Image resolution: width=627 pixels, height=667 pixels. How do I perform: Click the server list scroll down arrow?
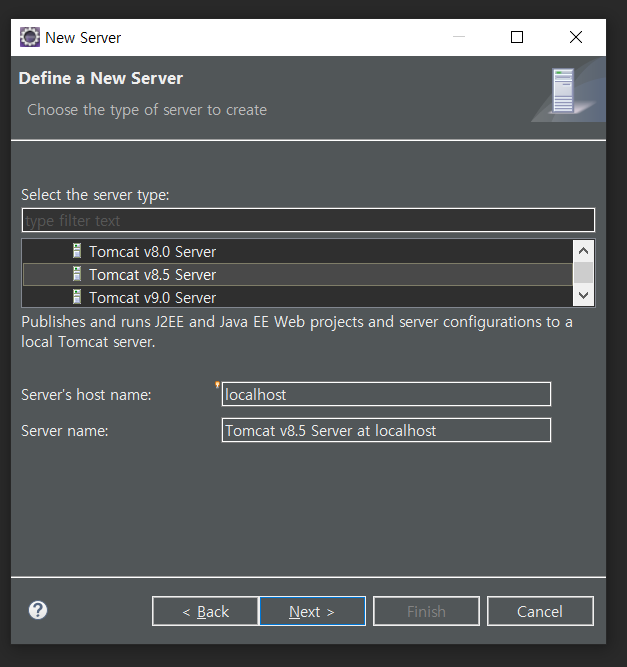[584, 295]
